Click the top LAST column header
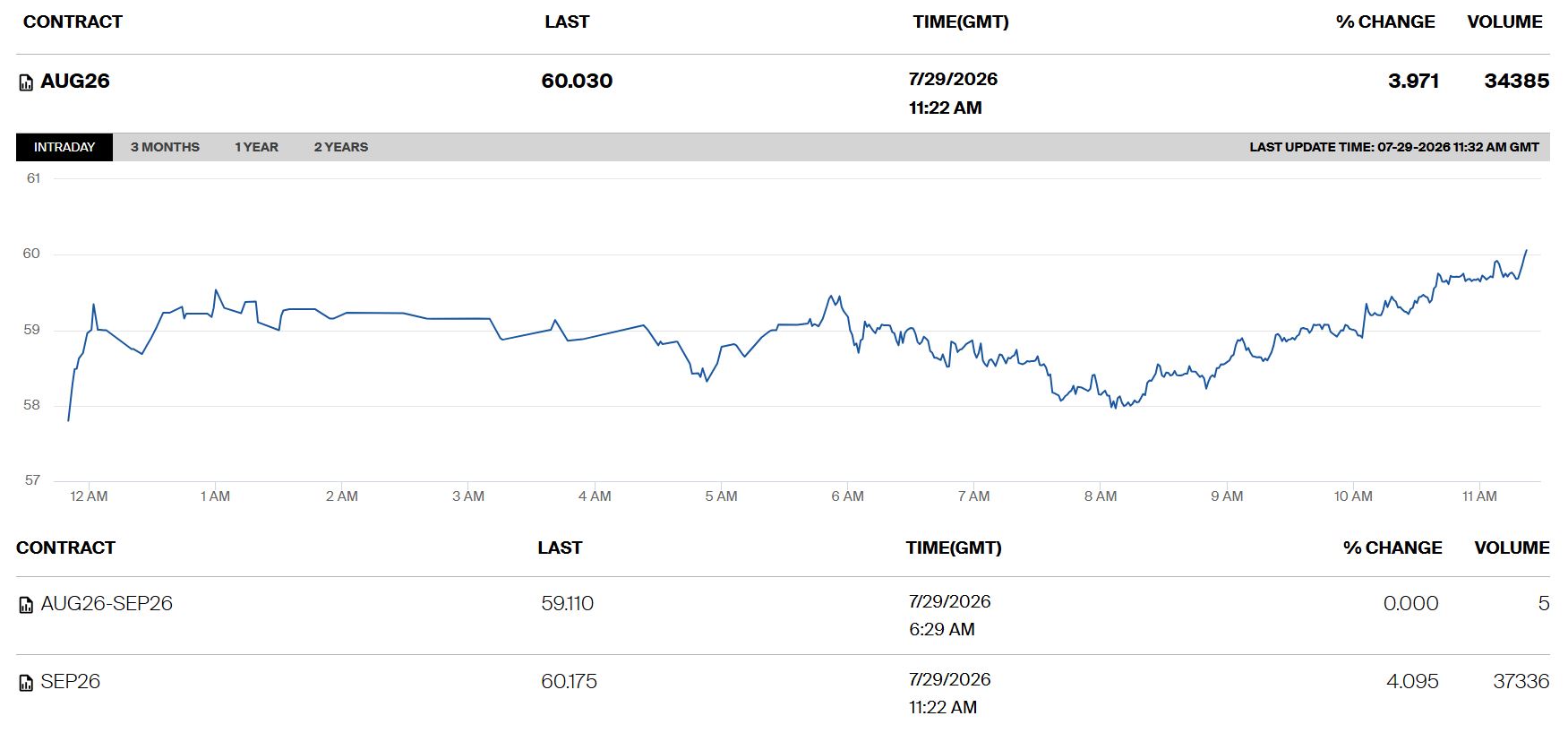1568x733 pixels. point(567,22)
